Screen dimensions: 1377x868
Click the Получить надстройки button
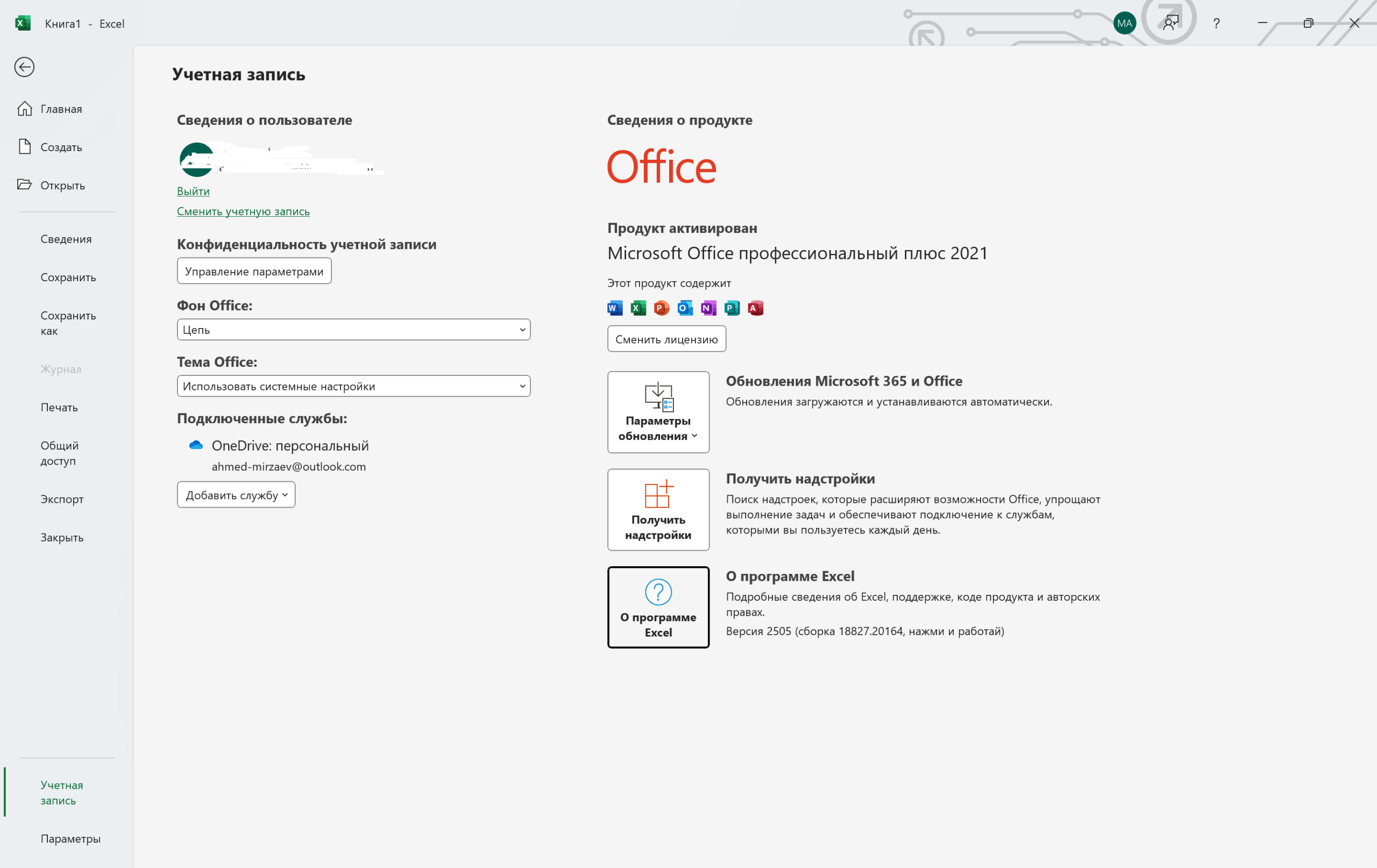coord(658,510)
